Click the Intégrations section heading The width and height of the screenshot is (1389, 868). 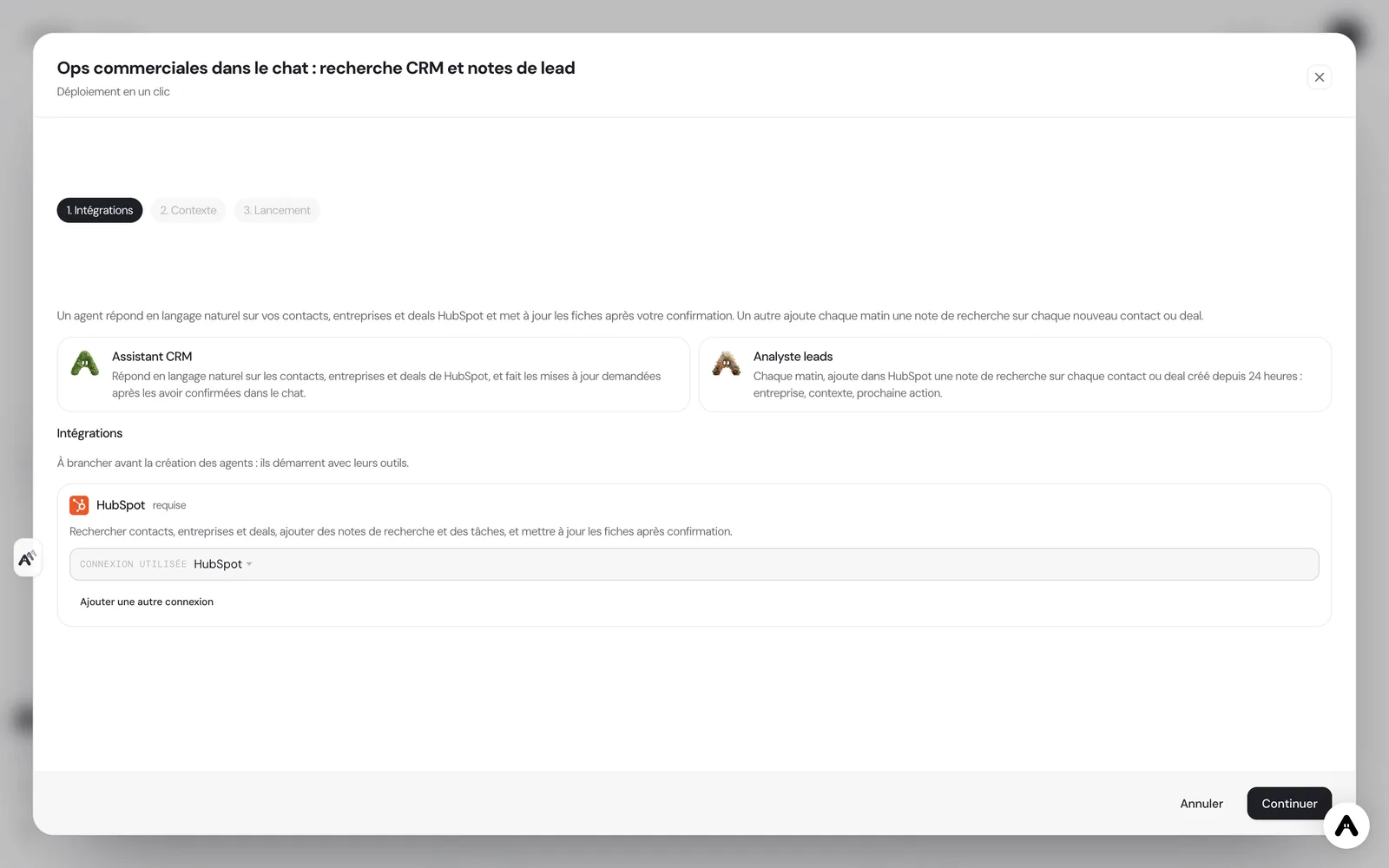(x=89, y=433)
